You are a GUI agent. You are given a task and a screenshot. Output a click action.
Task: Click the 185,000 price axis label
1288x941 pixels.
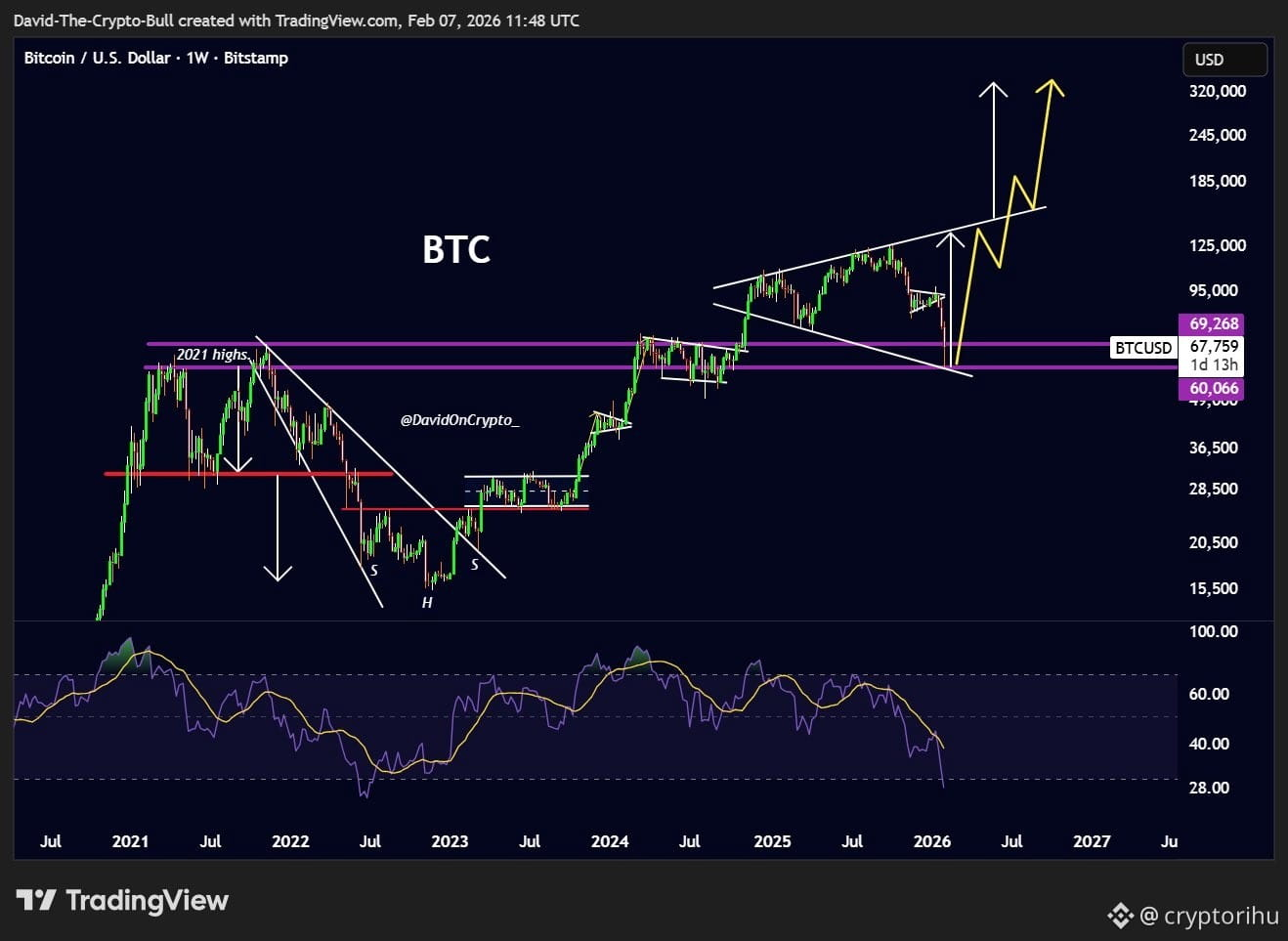(1218, 181)
